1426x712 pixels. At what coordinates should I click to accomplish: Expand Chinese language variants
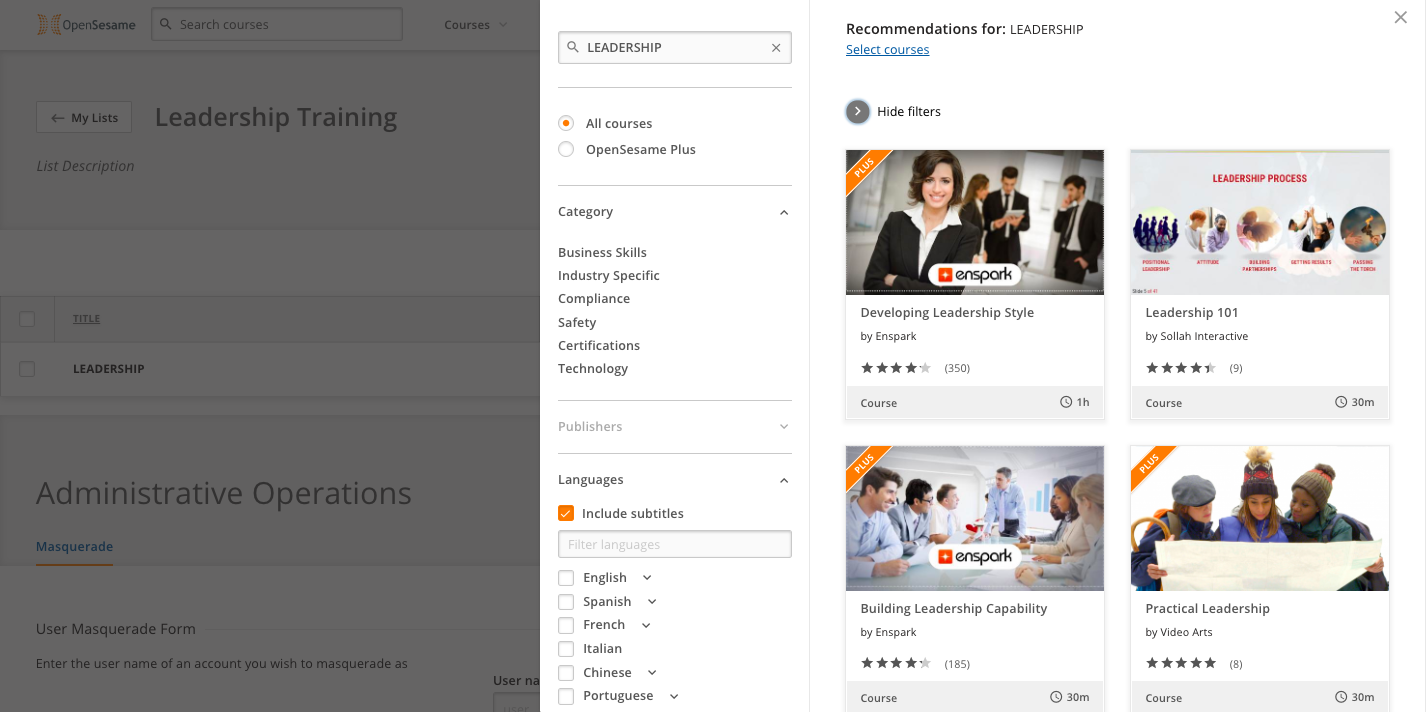[652, 673]
